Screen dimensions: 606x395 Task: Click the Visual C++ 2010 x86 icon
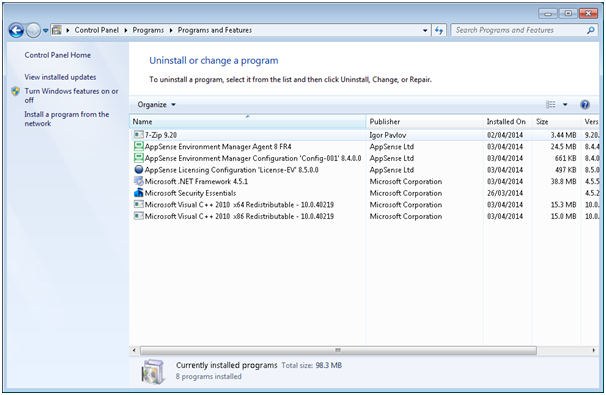tap(138, 216)
